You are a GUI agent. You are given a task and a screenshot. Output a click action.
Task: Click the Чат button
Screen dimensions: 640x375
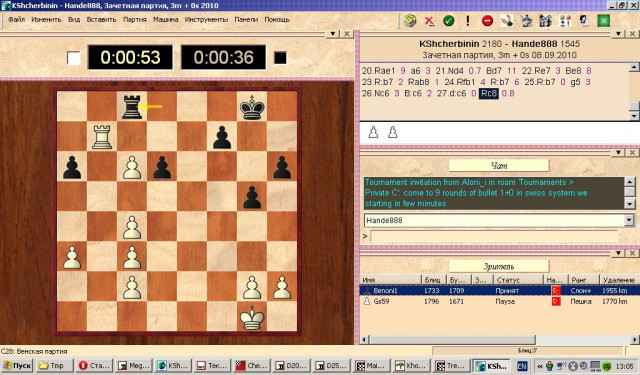click(499, 166)
